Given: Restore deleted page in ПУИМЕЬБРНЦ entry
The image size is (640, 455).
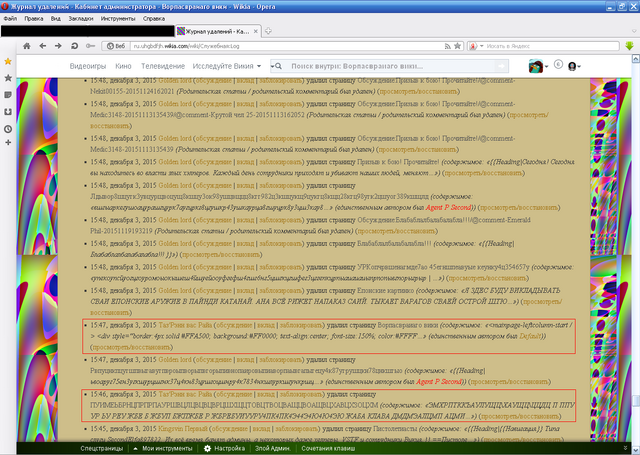Looking at the screenshot, I should coord(520,416).
